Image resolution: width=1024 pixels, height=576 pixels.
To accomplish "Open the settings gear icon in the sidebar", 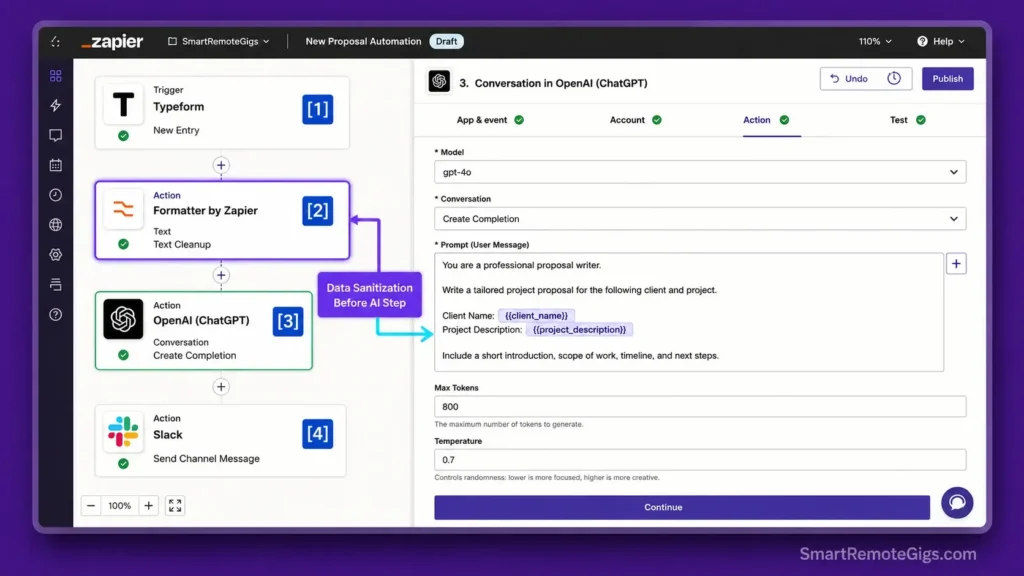I will point(56,255).
